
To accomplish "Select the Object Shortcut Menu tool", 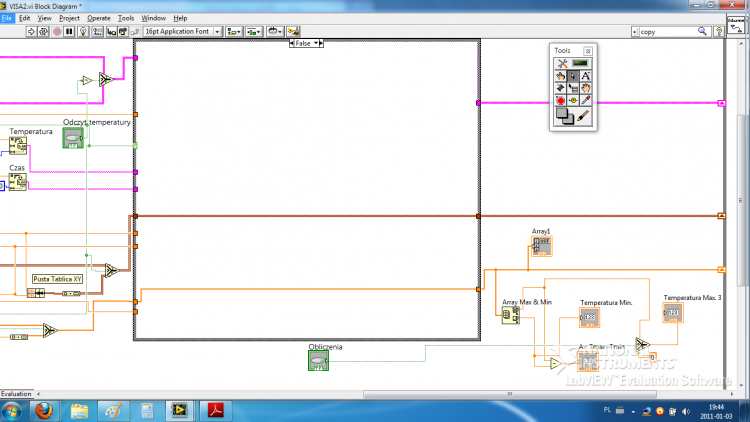I will (x=573, y=88).
